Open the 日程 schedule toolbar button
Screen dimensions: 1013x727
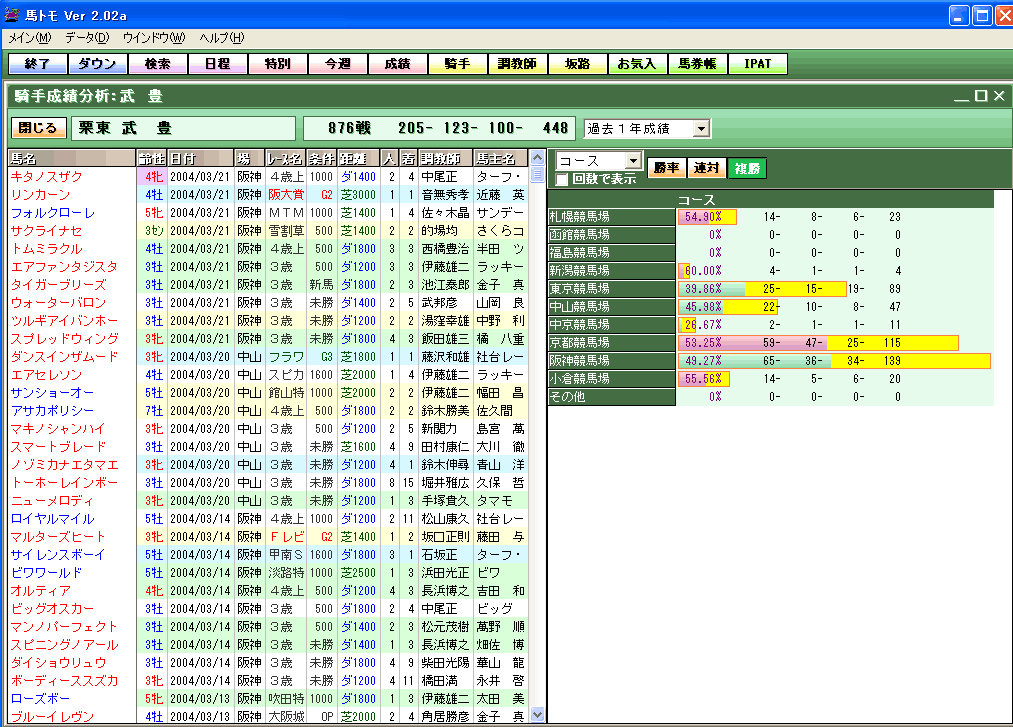point(217,64)
